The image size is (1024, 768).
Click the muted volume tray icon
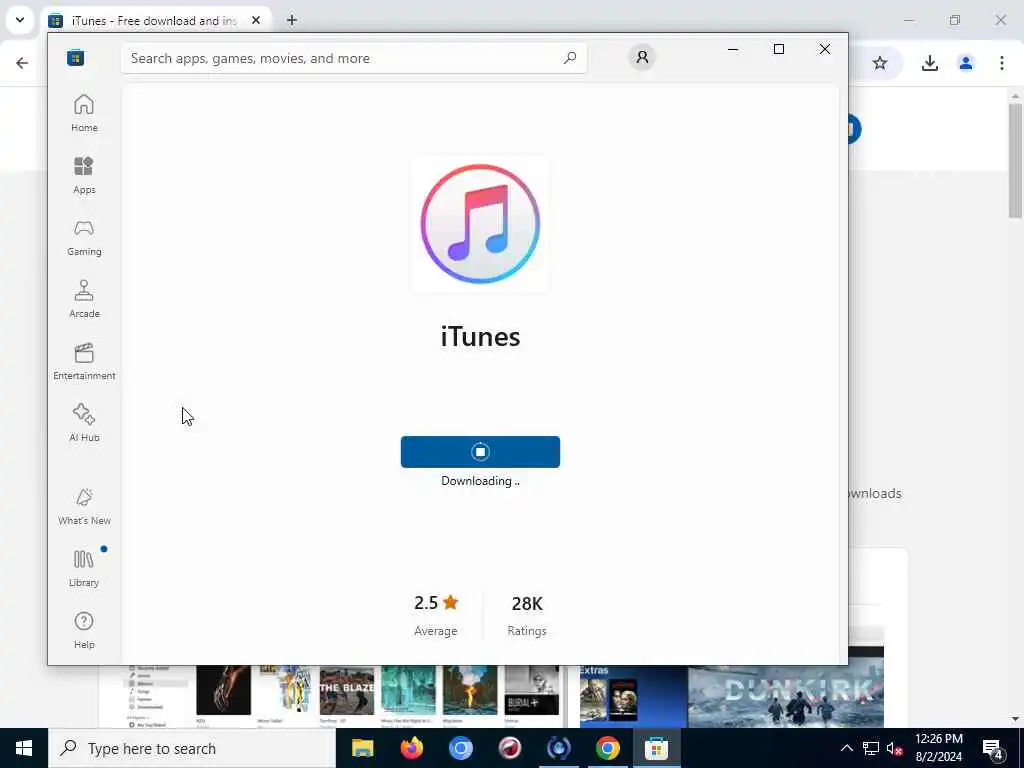tap(894, 748)
